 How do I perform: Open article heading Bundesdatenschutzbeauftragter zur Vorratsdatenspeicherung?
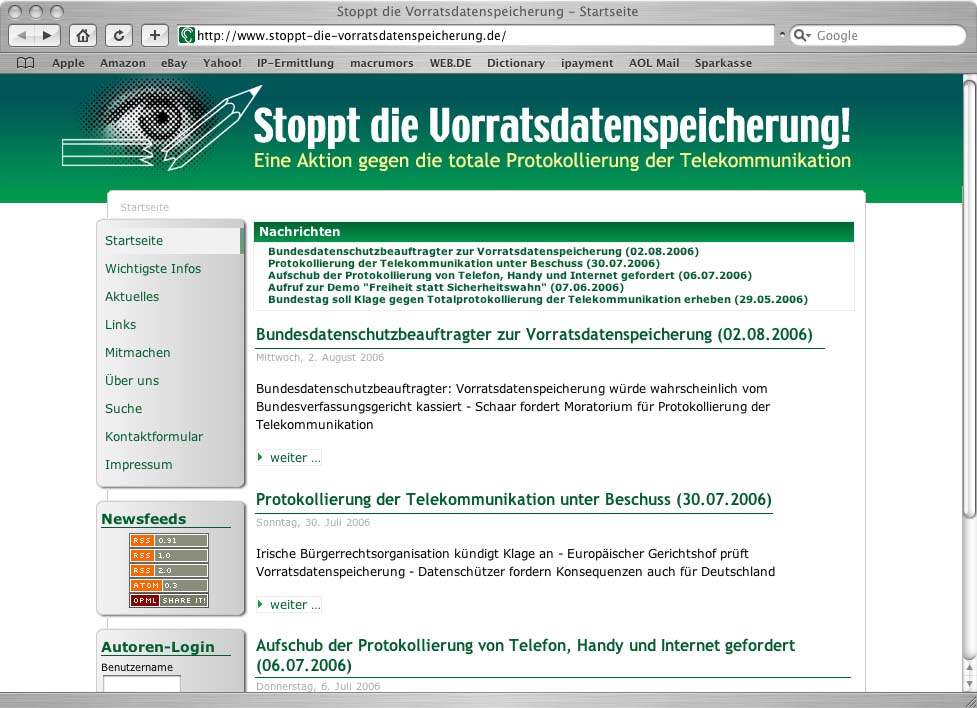pyautogui.click(x=534, y=335)
